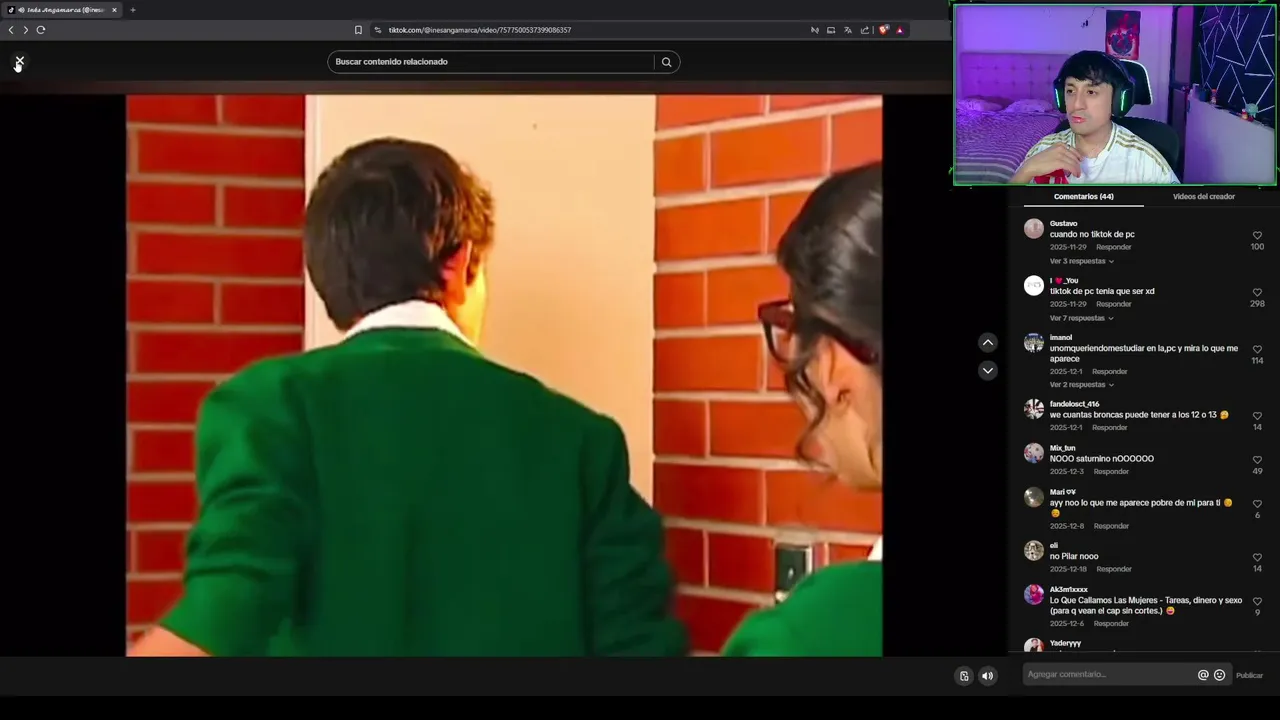This screenshot has width=1280, height=720.
Task: Close the 'Inés Angamarca' browser tab
Action: click(114, 10)
